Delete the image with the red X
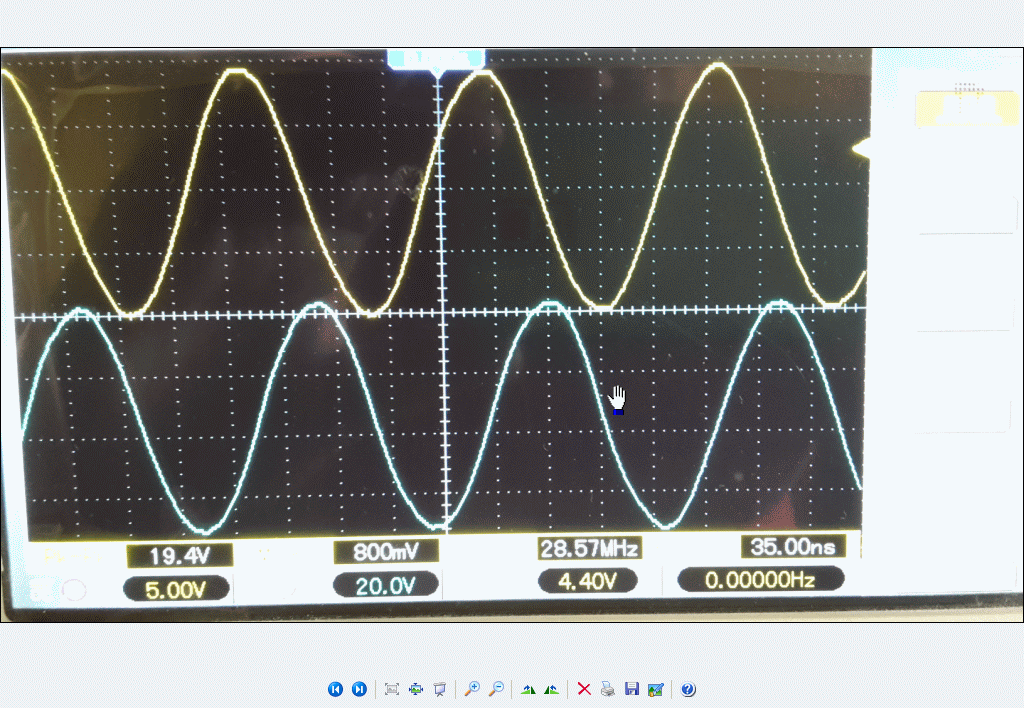The height and width of the screenshot is (708, 1024). point(584,689)
